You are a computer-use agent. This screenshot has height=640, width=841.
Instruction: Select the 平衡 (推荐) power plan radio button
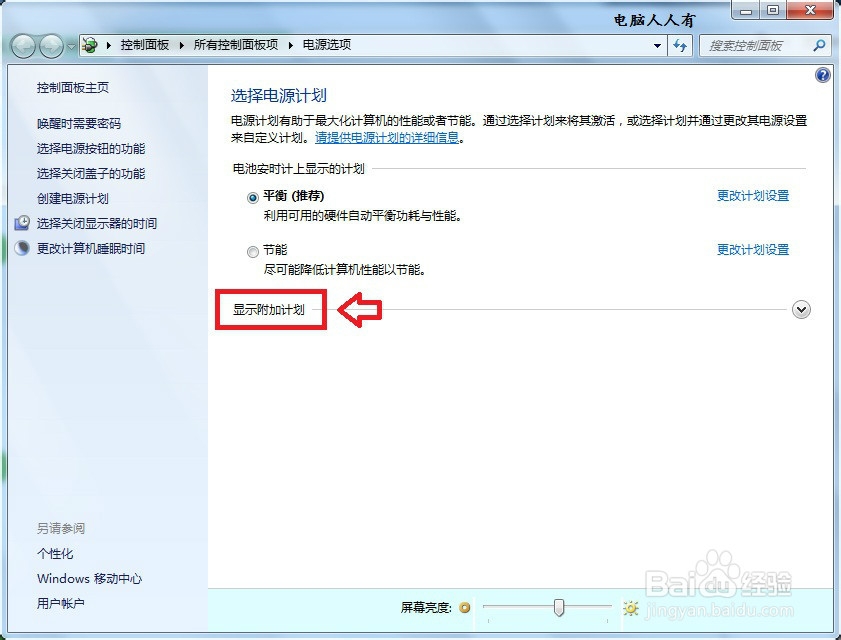[x=253, y=197]
